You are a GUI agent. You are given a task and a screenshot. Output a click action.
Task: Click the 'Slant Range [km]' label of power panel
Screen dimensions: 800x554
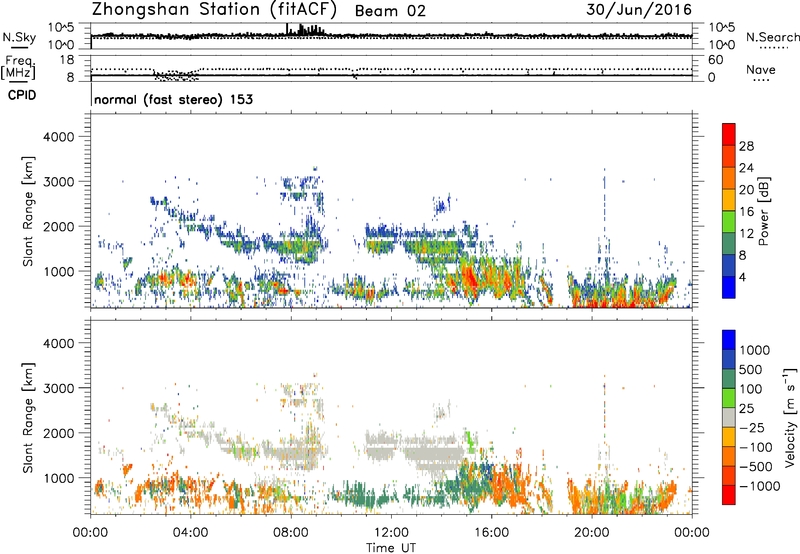coord(28,211)
